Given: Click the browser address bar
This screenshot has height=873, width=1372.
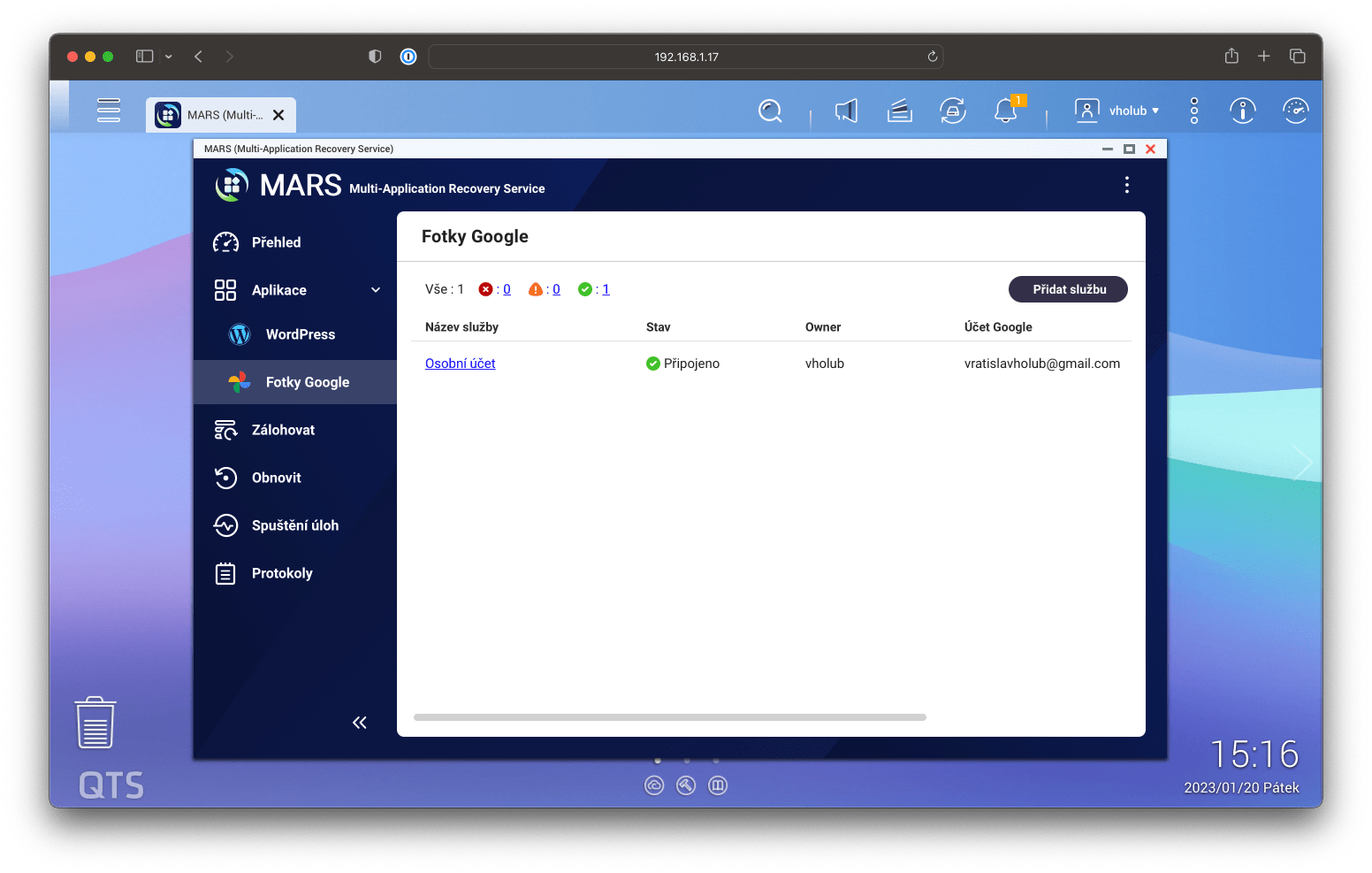Looking at the screenshot, I should pyautogui.click(x=686, y=57).
